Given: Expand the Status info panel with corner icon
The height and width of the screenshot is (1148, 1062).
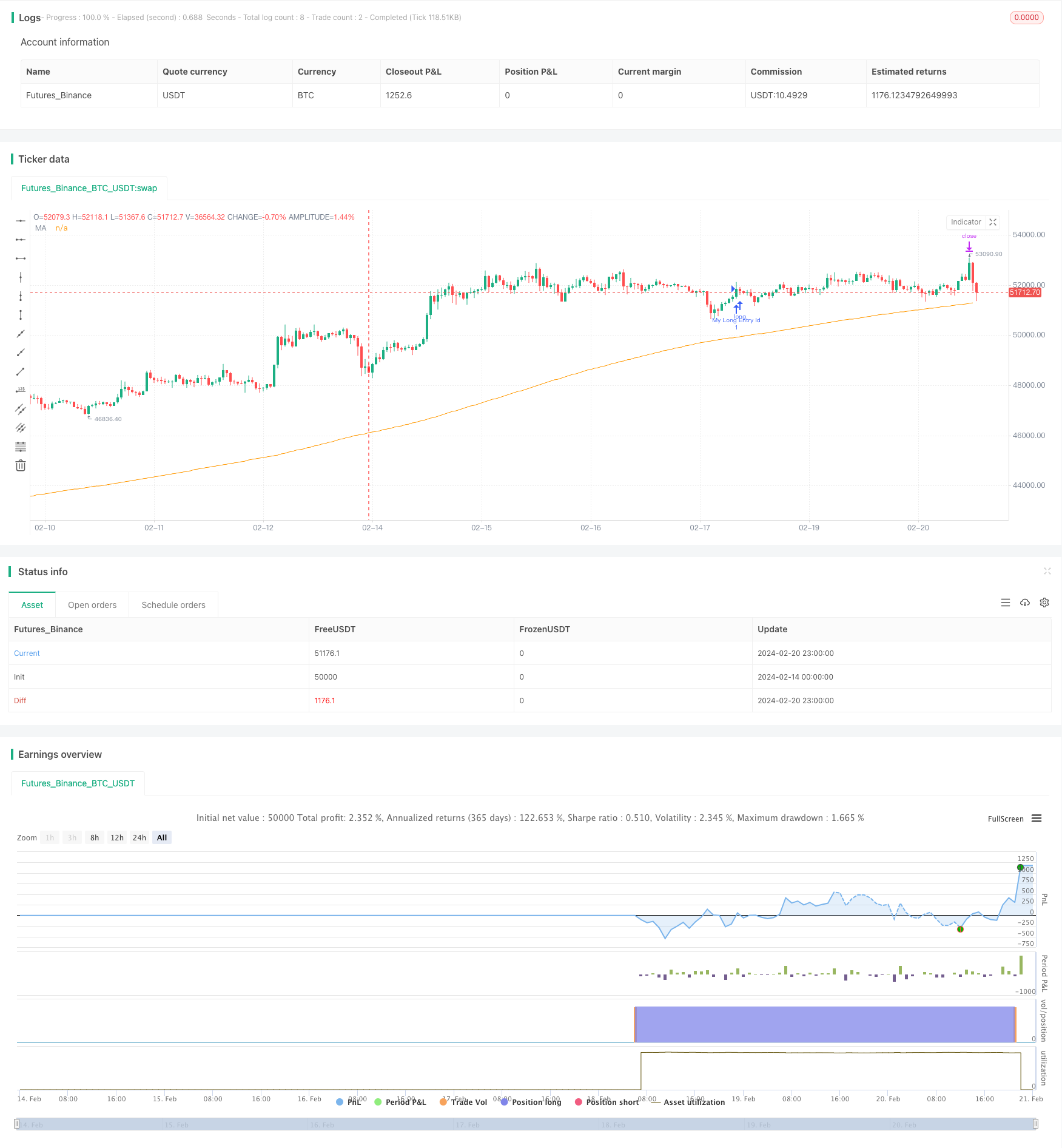Looking at the screenshot, I should click(1047, 571).
